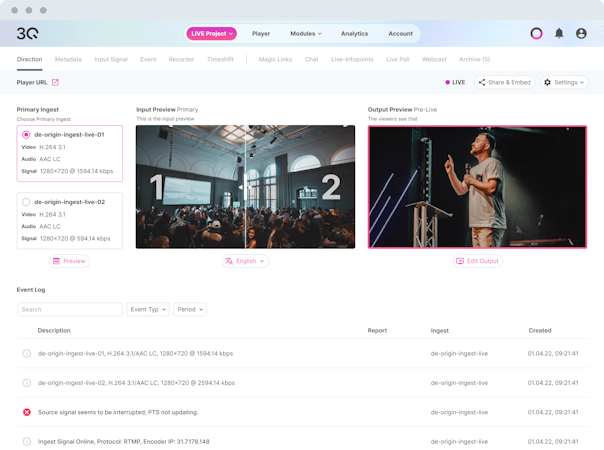Open Analytics in top navigation
The width and height of the screenshot is (604, 450).
click(x=354, y=34)
